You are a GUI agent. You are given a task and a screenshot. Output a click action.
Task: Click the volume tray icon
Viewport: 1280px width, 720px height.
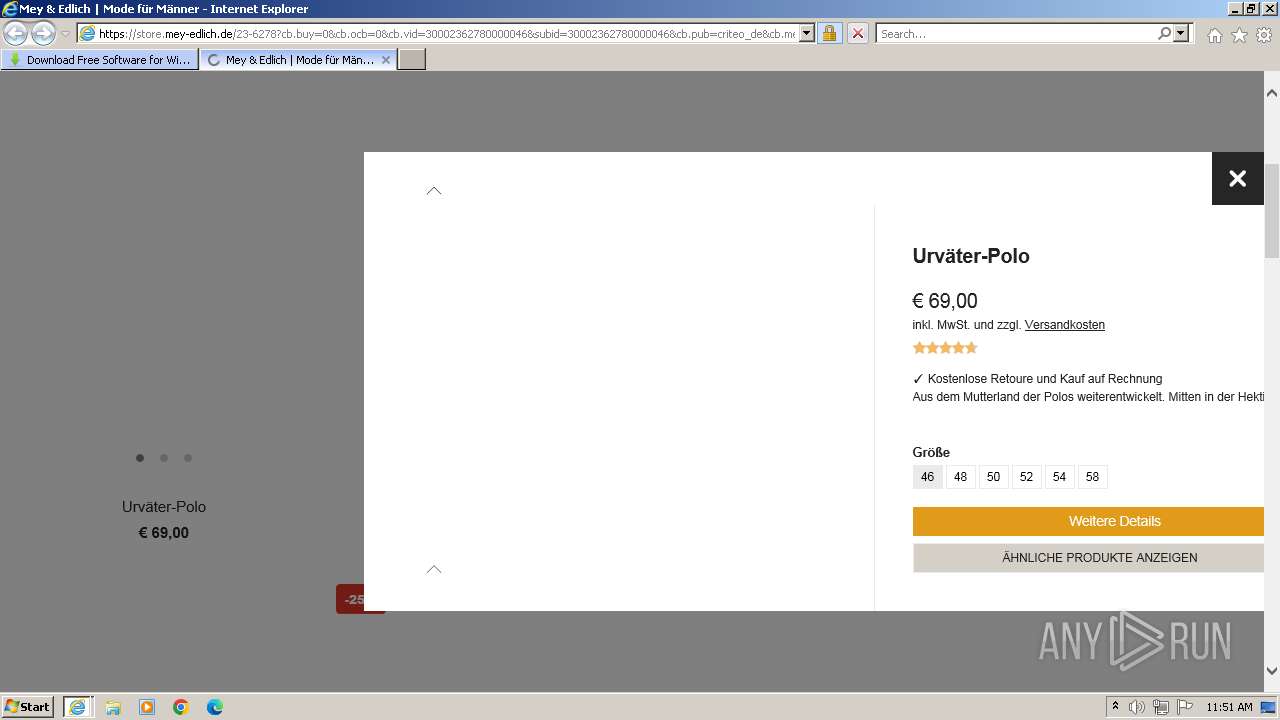[1137, 707]
